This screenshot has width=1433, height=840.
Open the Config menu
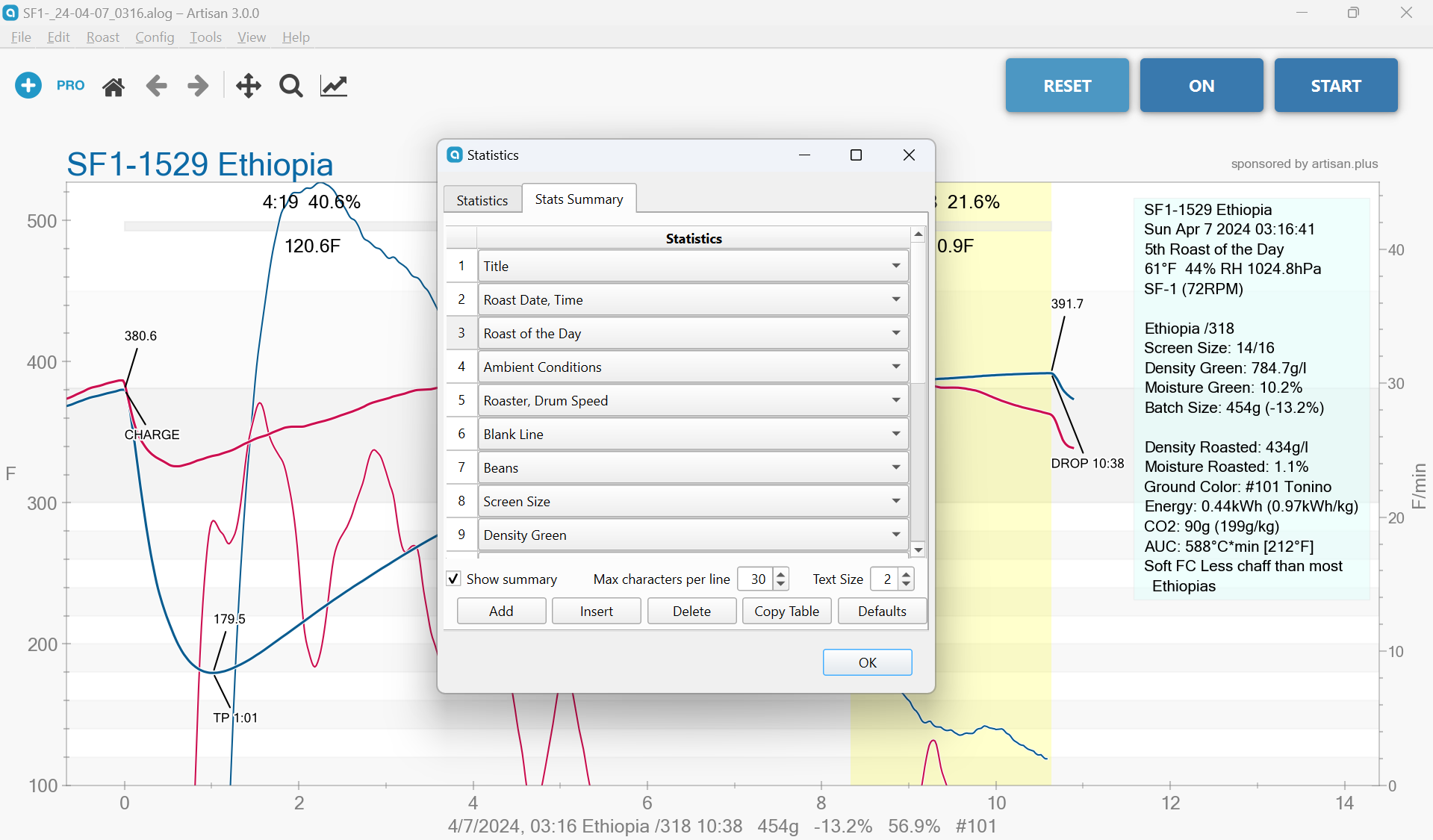click(x=155, y=37)
